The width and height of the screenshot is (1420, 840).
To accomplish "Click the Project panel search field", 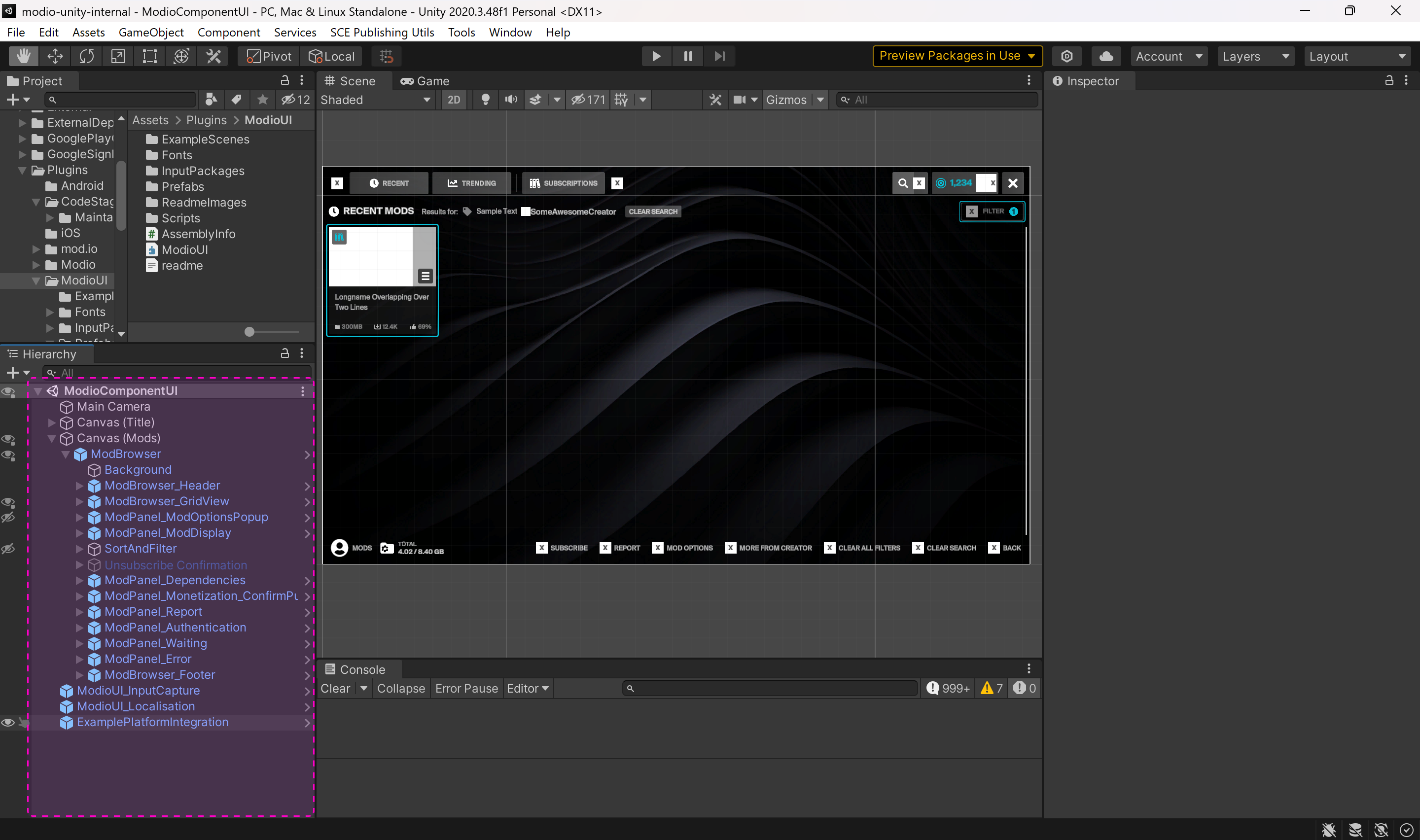I will click(120, 100).
